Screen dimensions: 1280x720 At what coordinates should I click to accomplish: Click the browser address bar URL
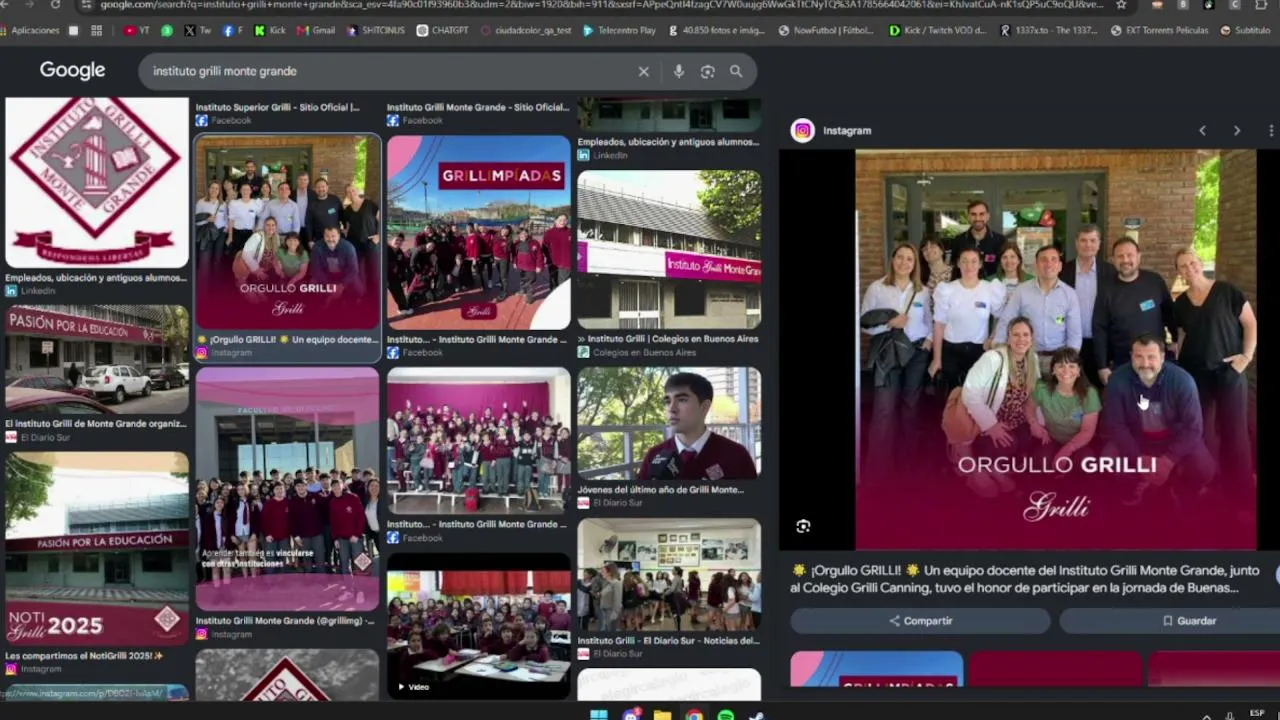(600, 5)
